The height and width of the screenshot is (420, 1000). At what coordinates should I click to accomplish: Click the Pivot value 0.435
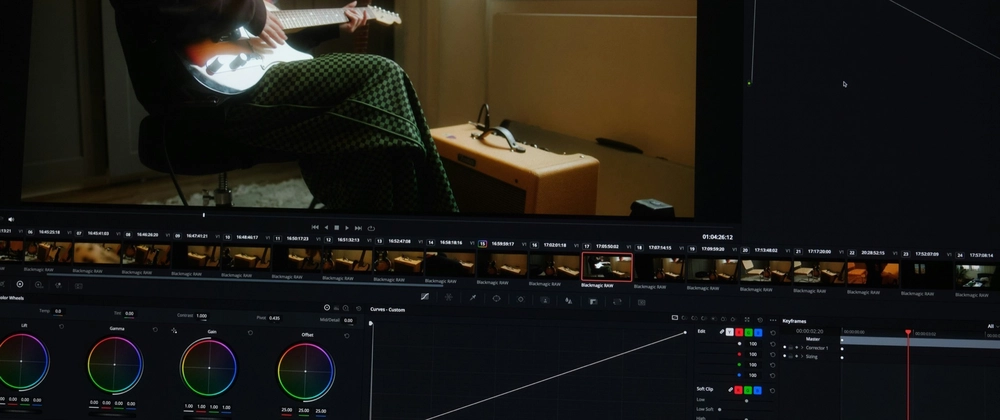pos(274,317)
